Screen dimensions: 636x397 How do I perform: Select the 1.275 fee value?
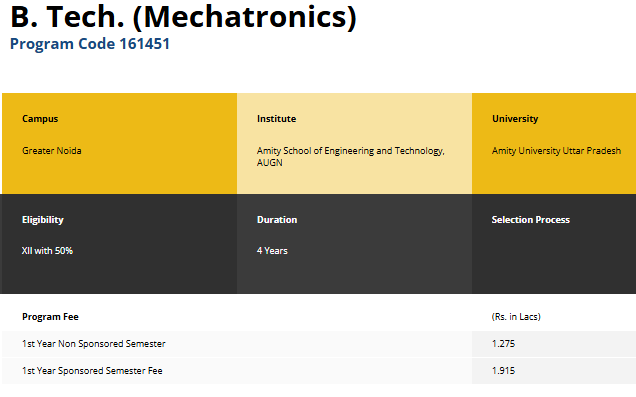point(503,344)
